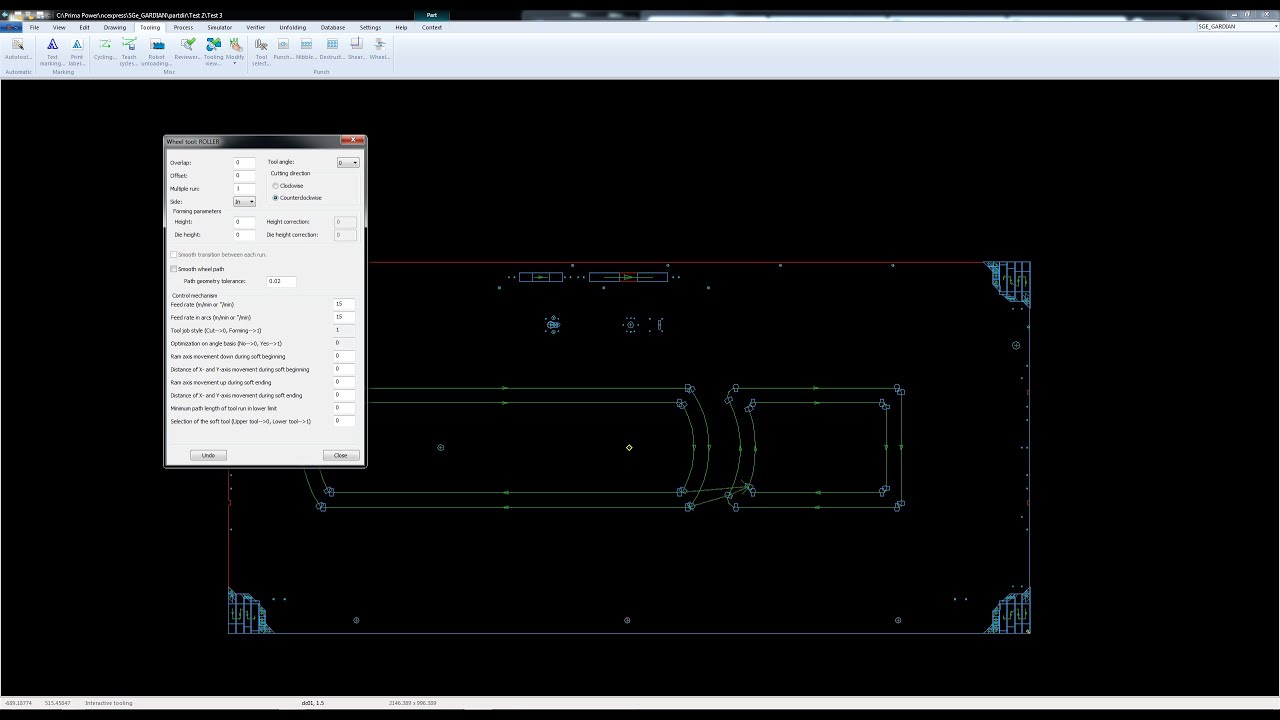Switch to the Database tab

(x=333, y=27)
